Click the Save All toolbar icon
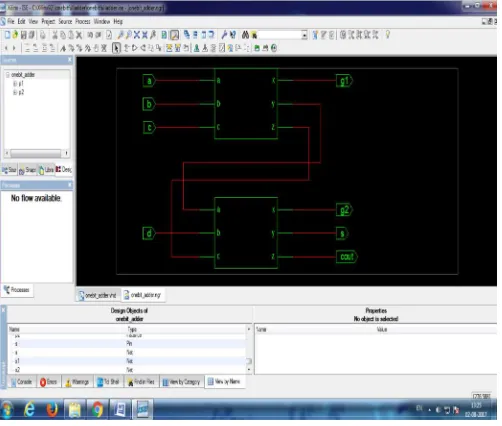The image size is (502, 426). coord(32,35)
